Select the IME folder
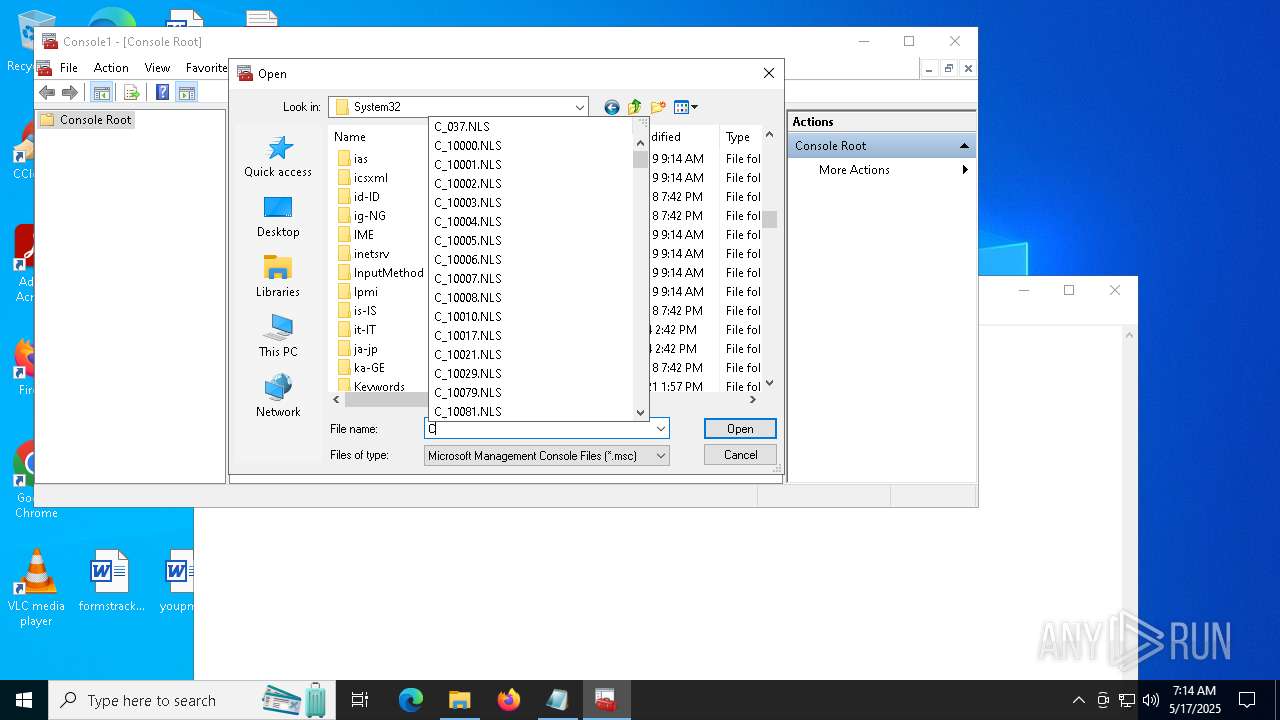 (355, 235)
